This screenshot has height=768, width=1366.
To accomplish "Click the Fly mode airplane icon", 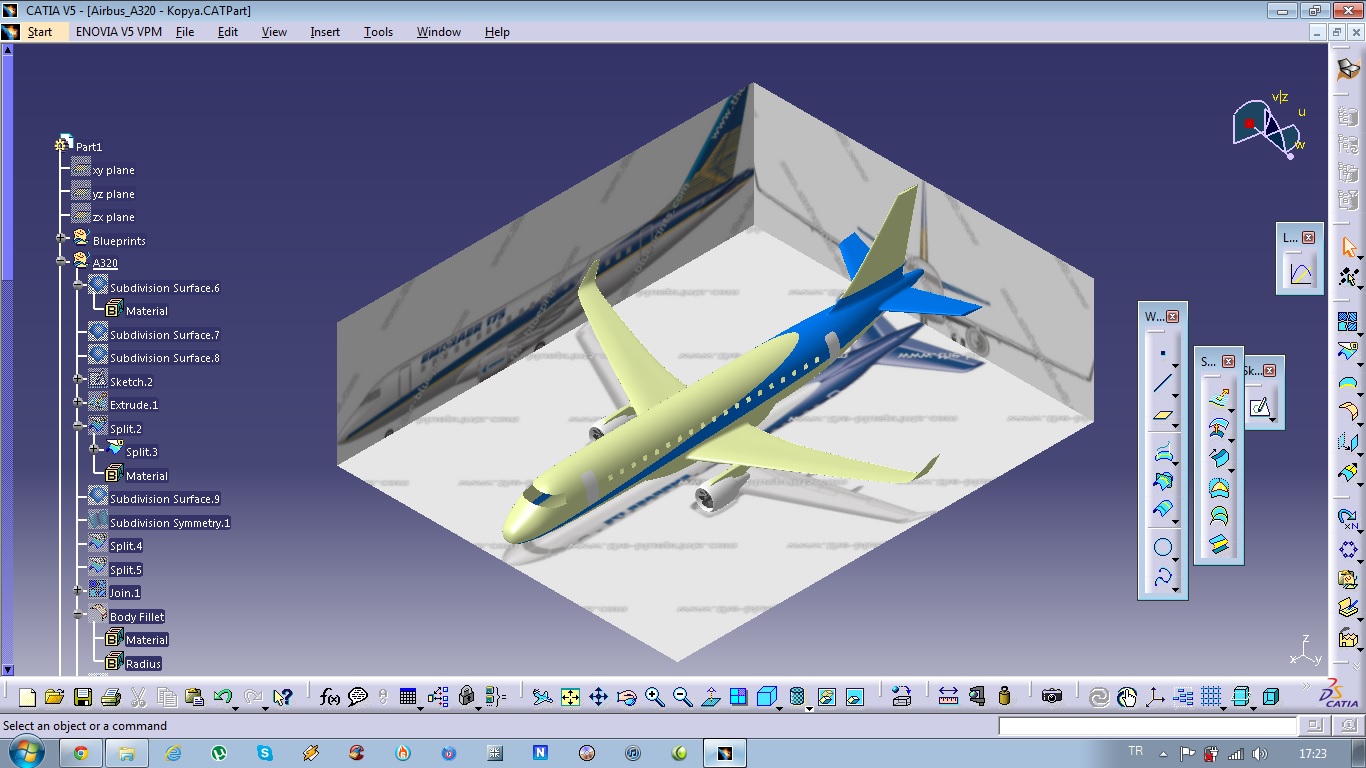I will [x=542, y=697].
